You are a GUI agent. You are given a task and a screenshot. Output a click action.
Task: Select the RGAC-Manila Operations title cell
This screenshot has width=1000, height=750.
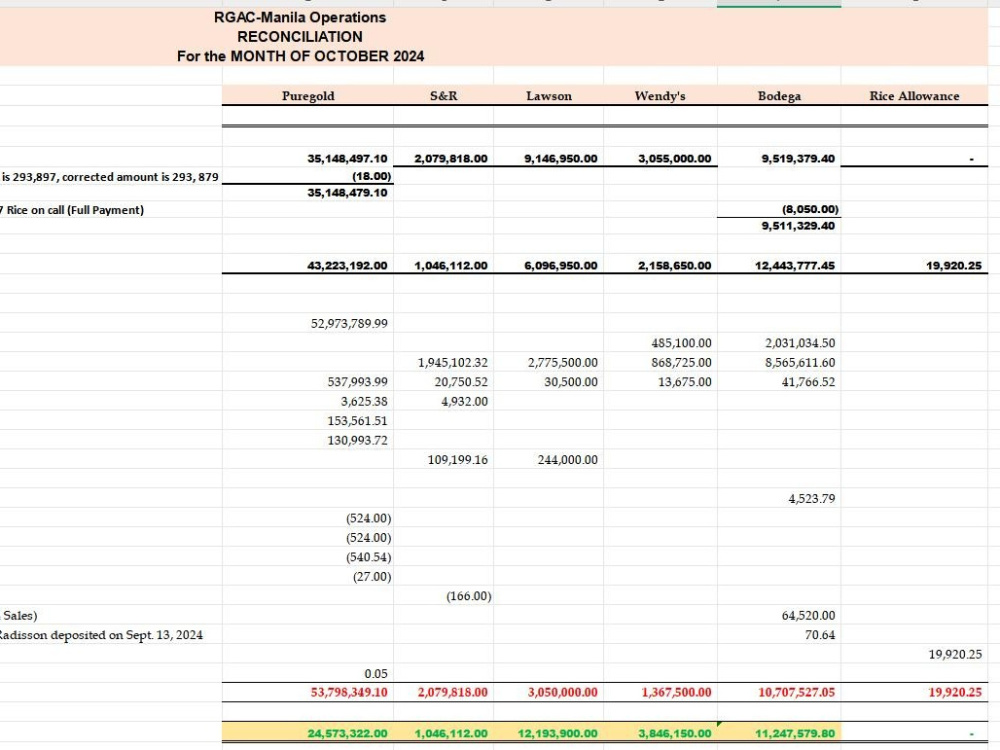(300, 17)
